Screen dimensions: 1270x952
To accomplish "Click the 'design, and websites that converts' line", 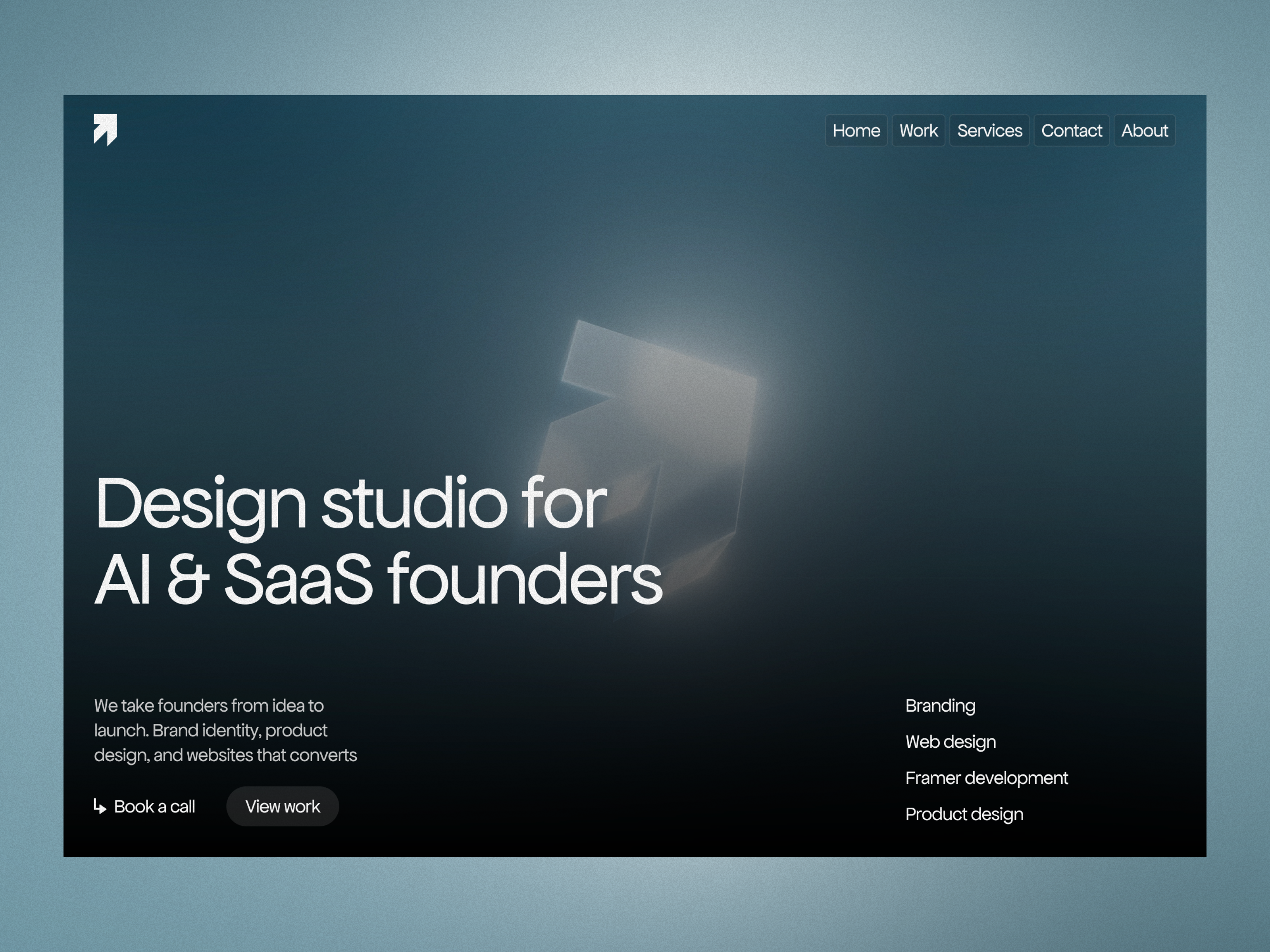I will pos(225,755).
